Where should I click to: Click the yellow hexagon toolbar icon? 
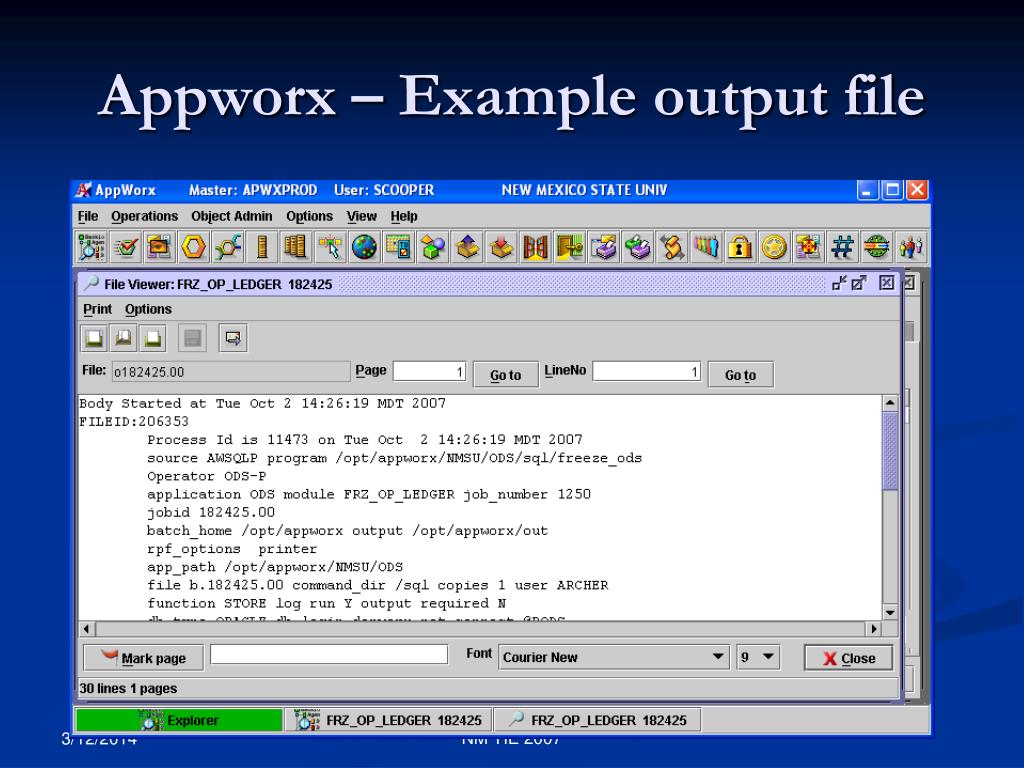point(194,248)
